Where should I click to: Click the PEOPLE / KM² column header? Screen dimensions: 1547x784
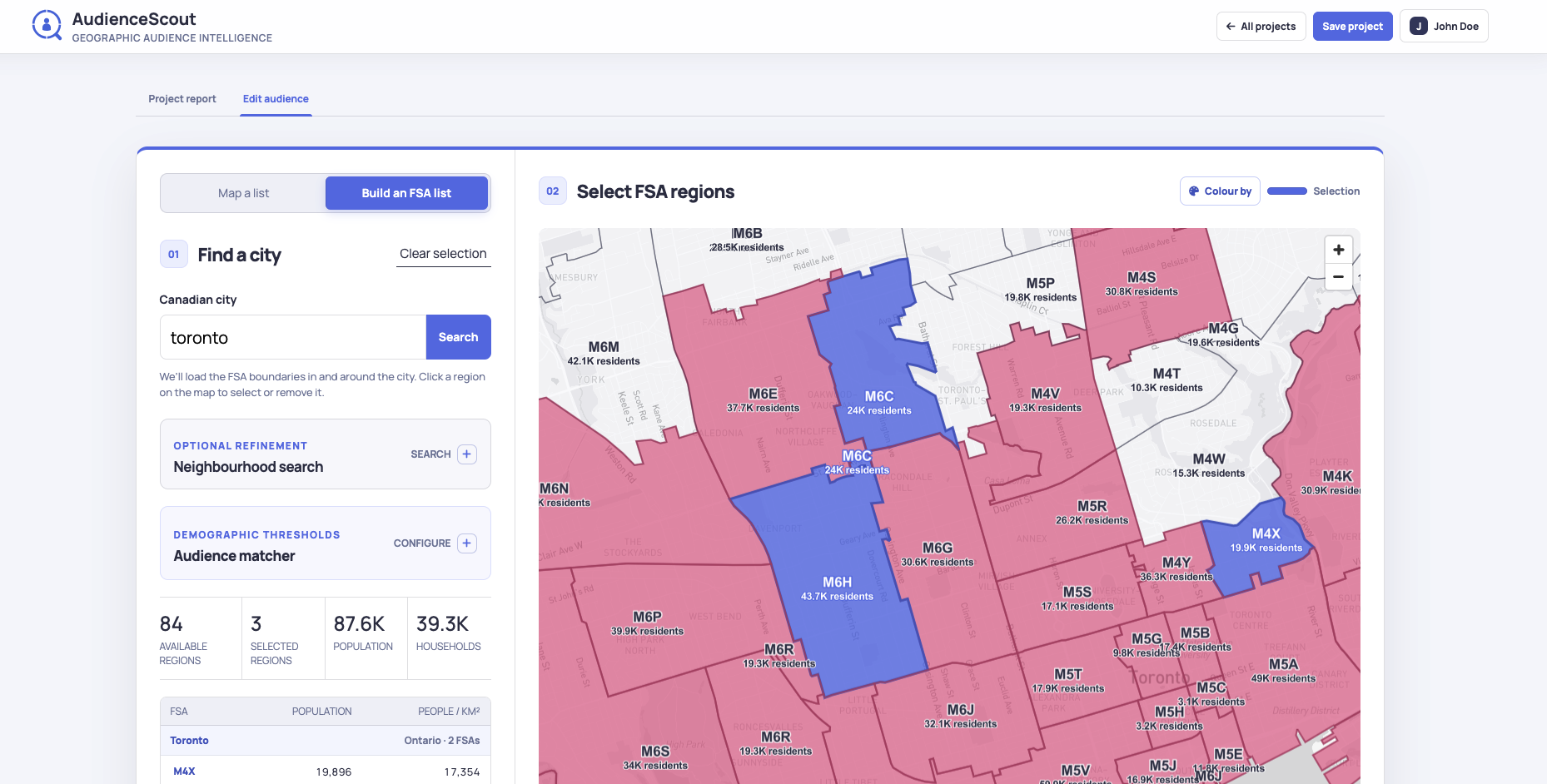tap(449, 712)
